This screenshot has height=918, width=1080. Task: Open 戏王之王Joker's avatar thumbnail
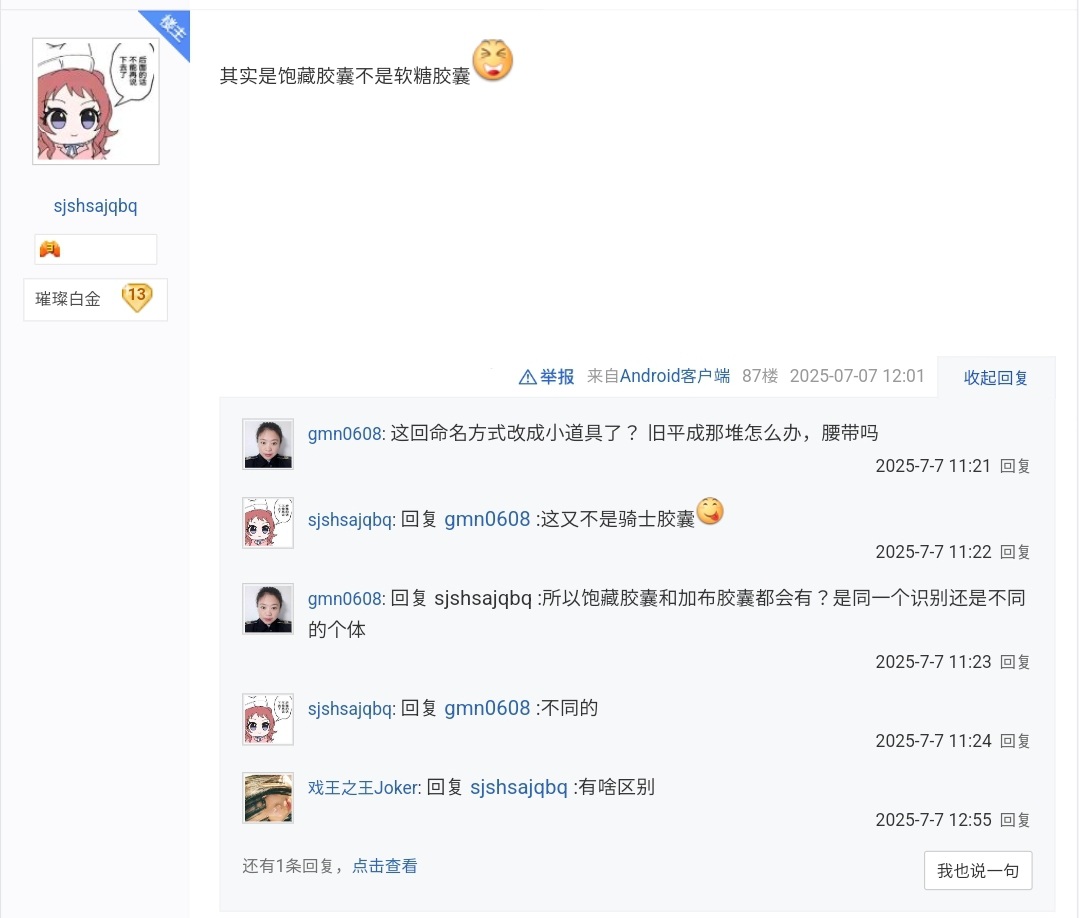click(x=268, y=797)
